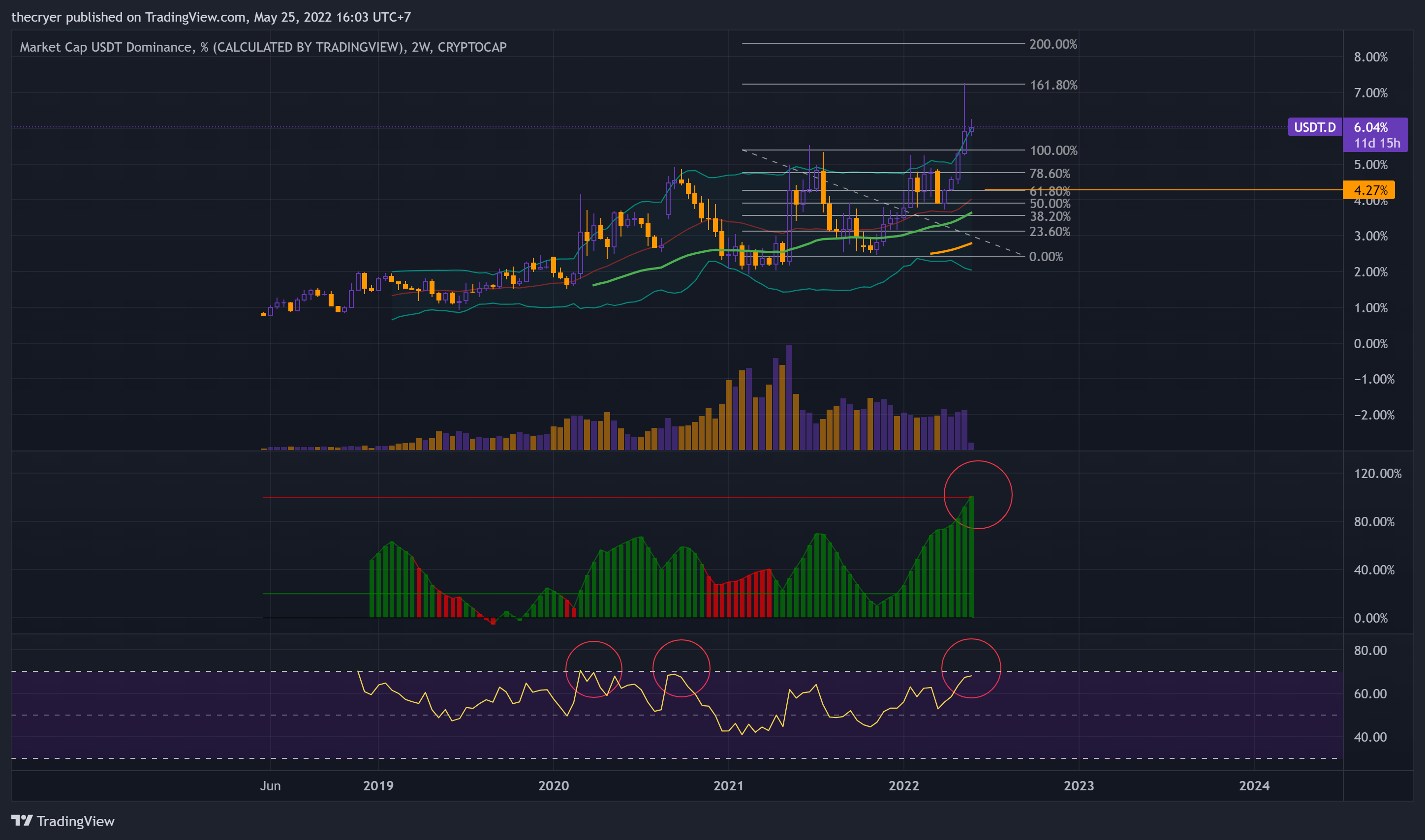This screenshot has width=1425, height=840.
Task: Click the 2019 label on time axis
Action: click(378, 786)
